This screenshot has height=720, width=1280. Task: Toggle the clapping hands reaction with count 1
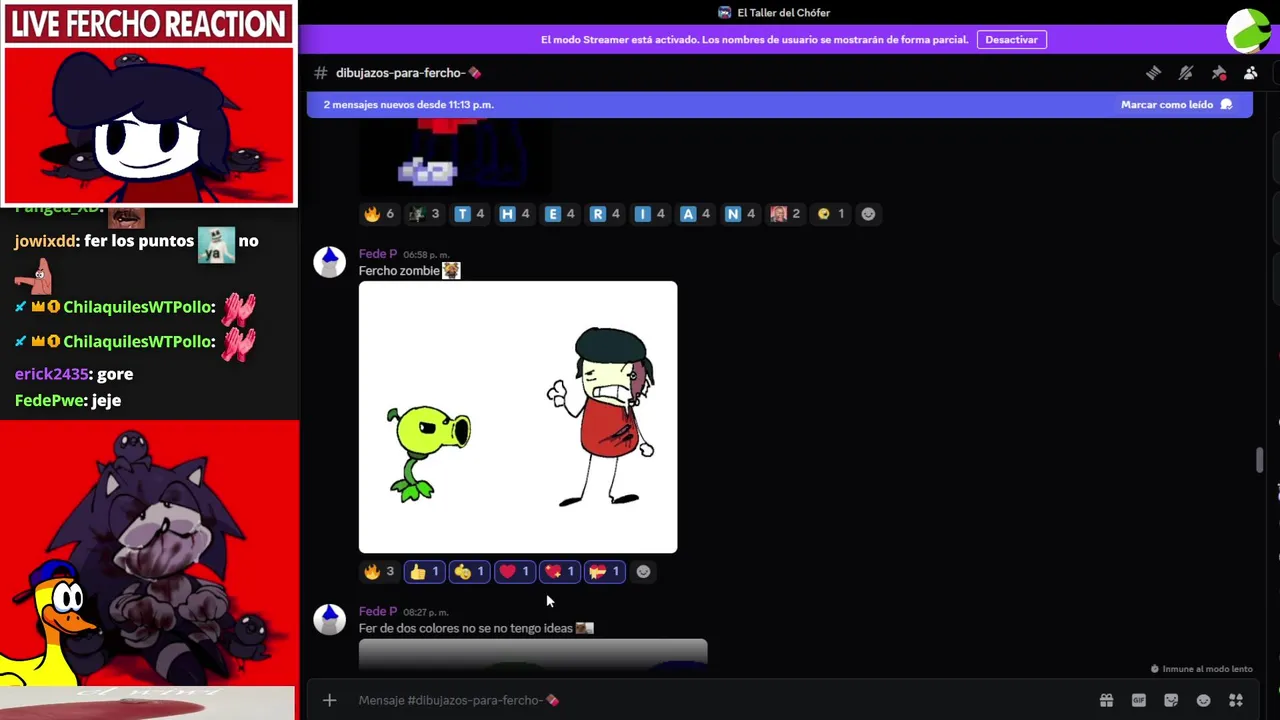point(469,572)
